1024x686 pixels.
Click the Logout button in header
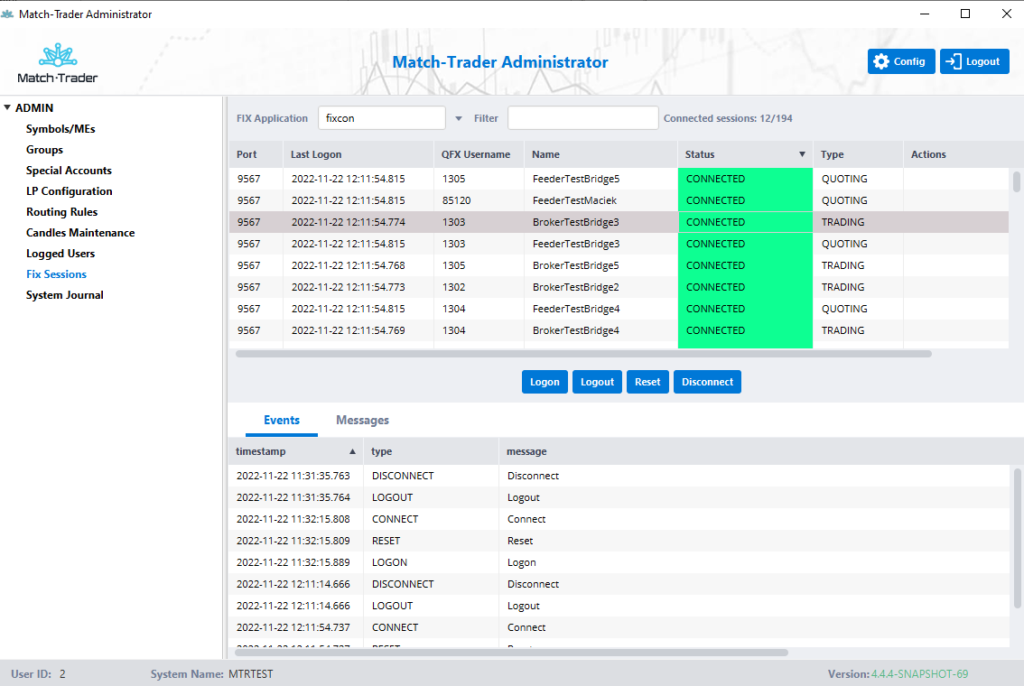point(974,61)
